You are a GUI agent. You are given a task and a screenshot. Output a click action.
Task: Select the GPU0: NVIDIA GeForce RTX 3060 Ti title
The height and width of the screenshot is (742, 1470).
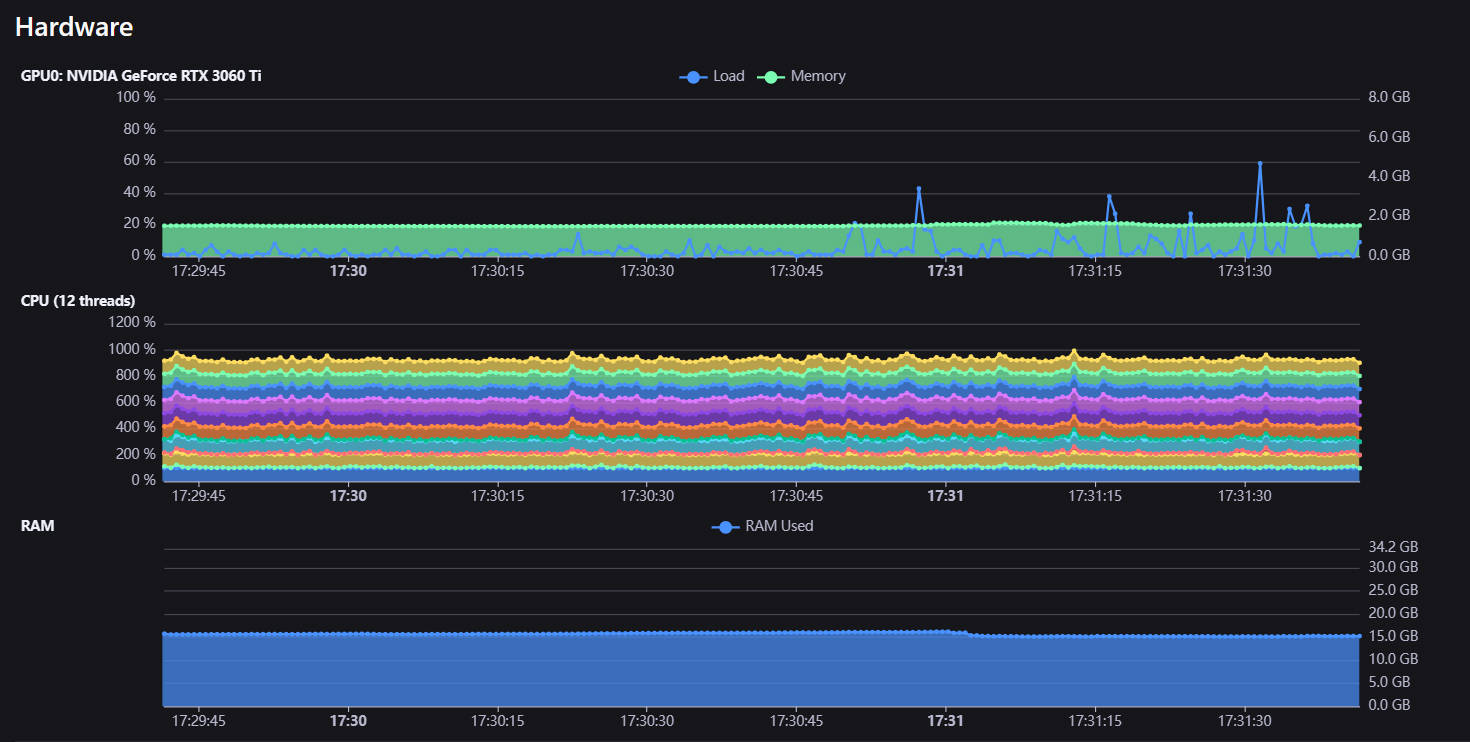[141, 76]
